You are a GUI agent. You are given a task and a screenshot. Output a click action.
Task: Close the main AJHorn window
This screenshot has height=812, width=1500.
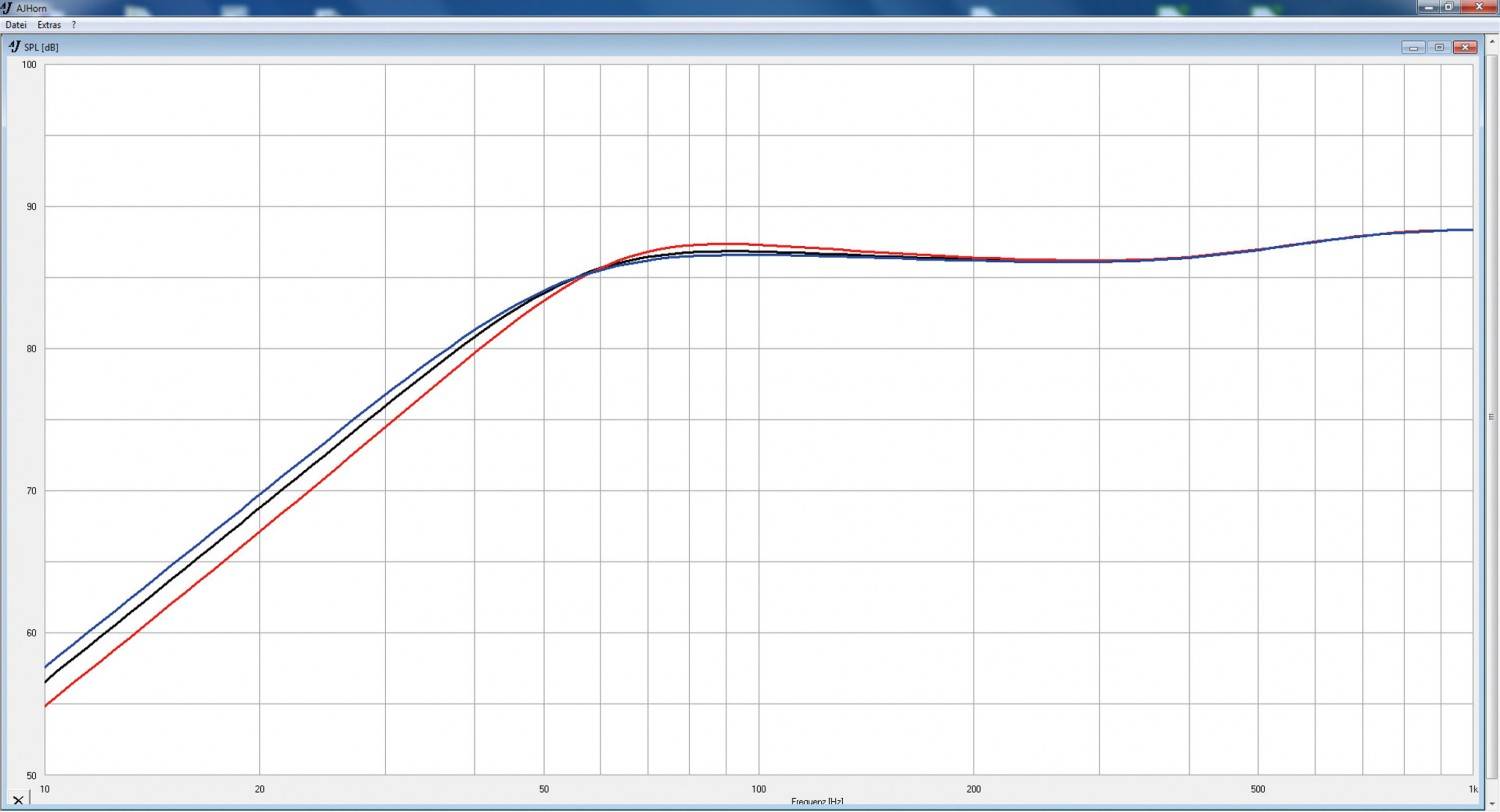click(x=1479, y=7)
